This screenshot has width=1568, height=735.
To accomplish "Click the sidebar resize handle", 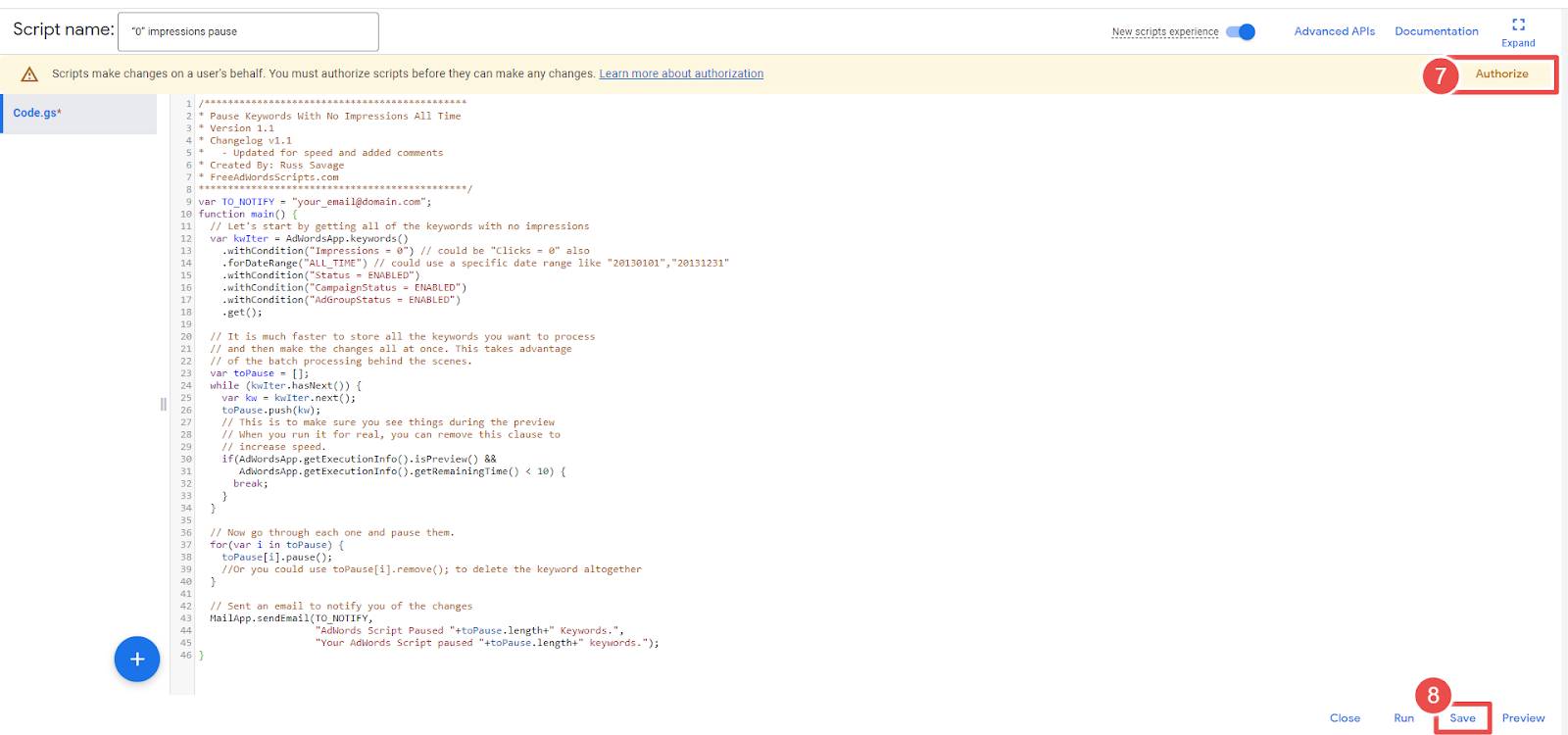I will pos(163,404).
